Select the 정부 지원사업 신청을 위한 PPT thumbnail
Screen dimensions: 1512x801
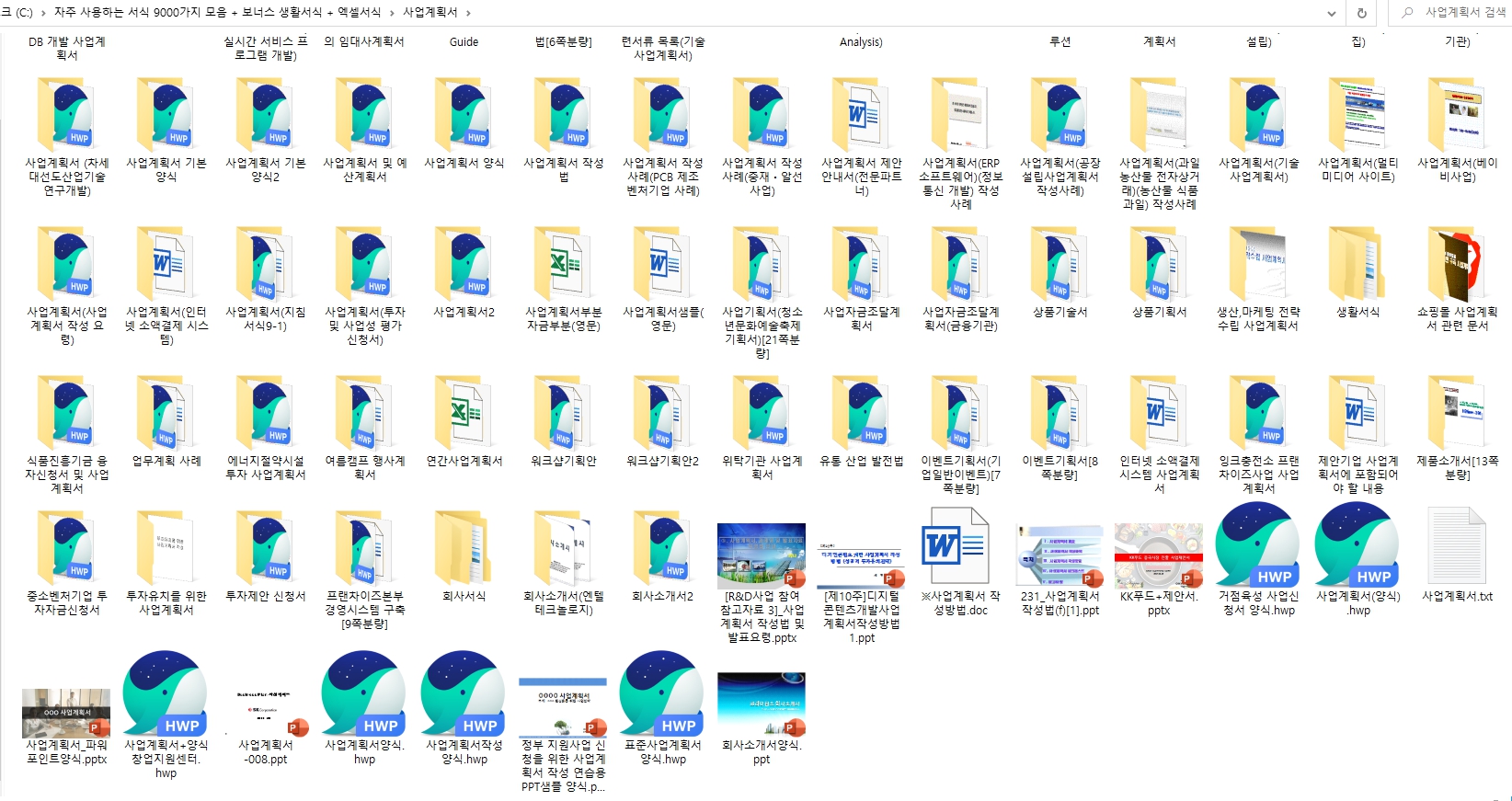[563, 707]
